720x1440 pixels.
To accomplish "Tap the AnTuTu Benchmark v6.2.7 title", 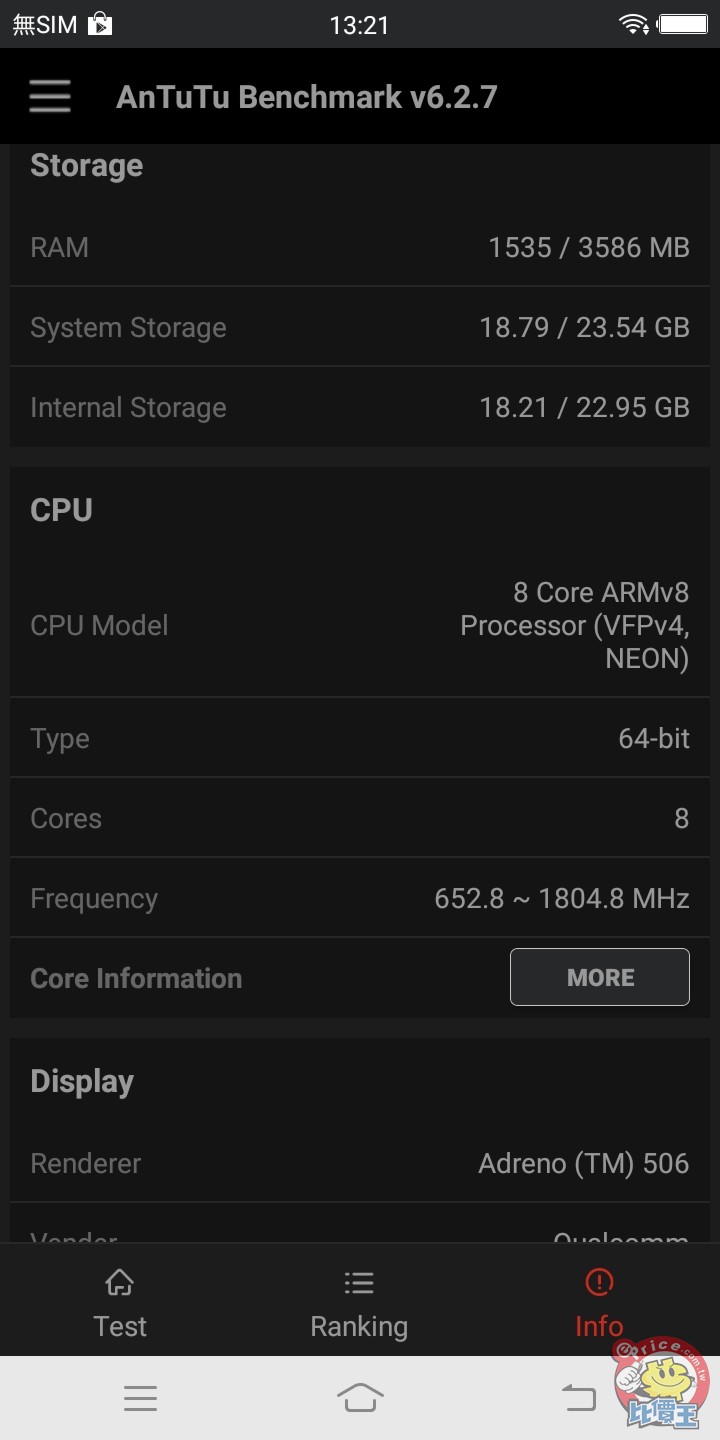I will [x=307, y=97].
